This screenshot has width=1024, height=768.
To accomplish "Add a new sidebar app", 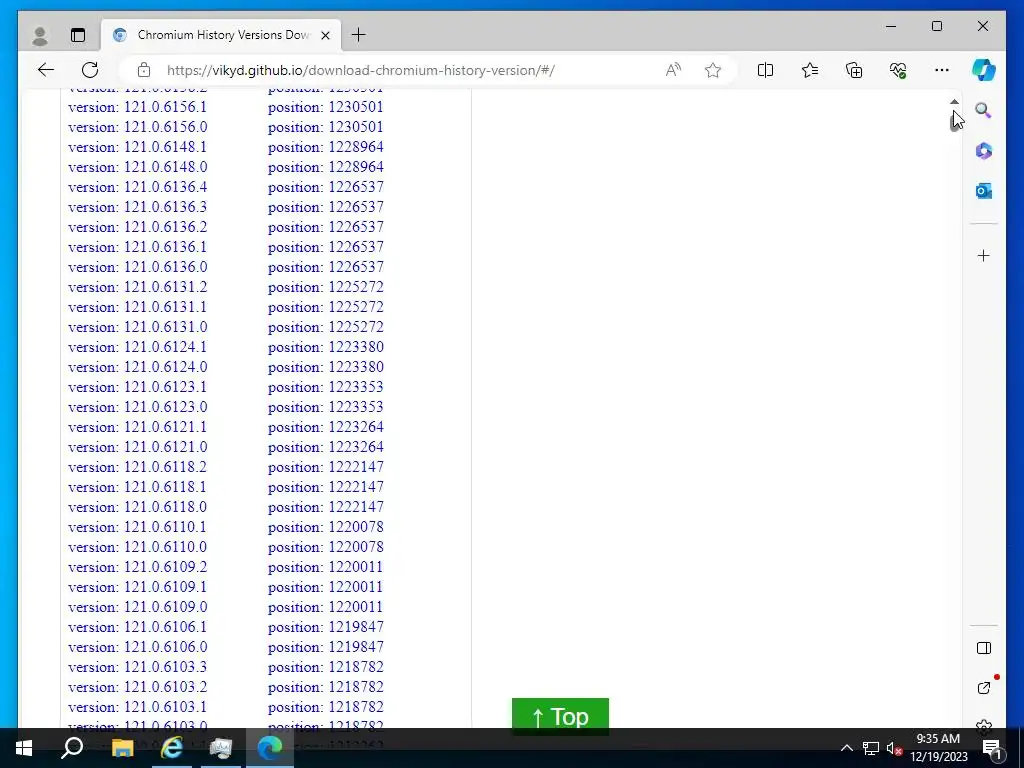I will pyautogui.click(x=984, y=255).
